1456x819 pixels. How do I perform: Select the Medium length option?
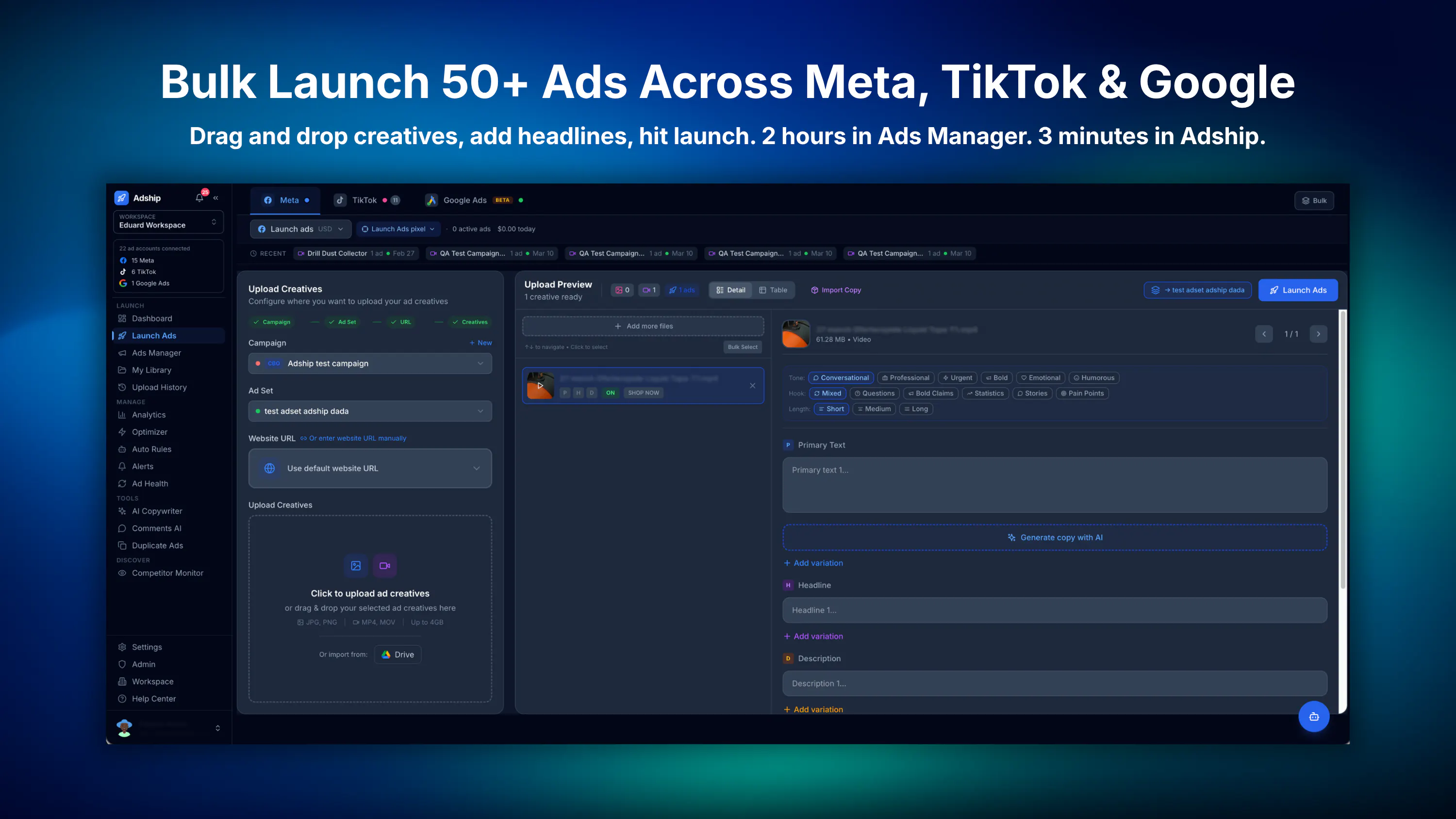click(x=874, y=409)
